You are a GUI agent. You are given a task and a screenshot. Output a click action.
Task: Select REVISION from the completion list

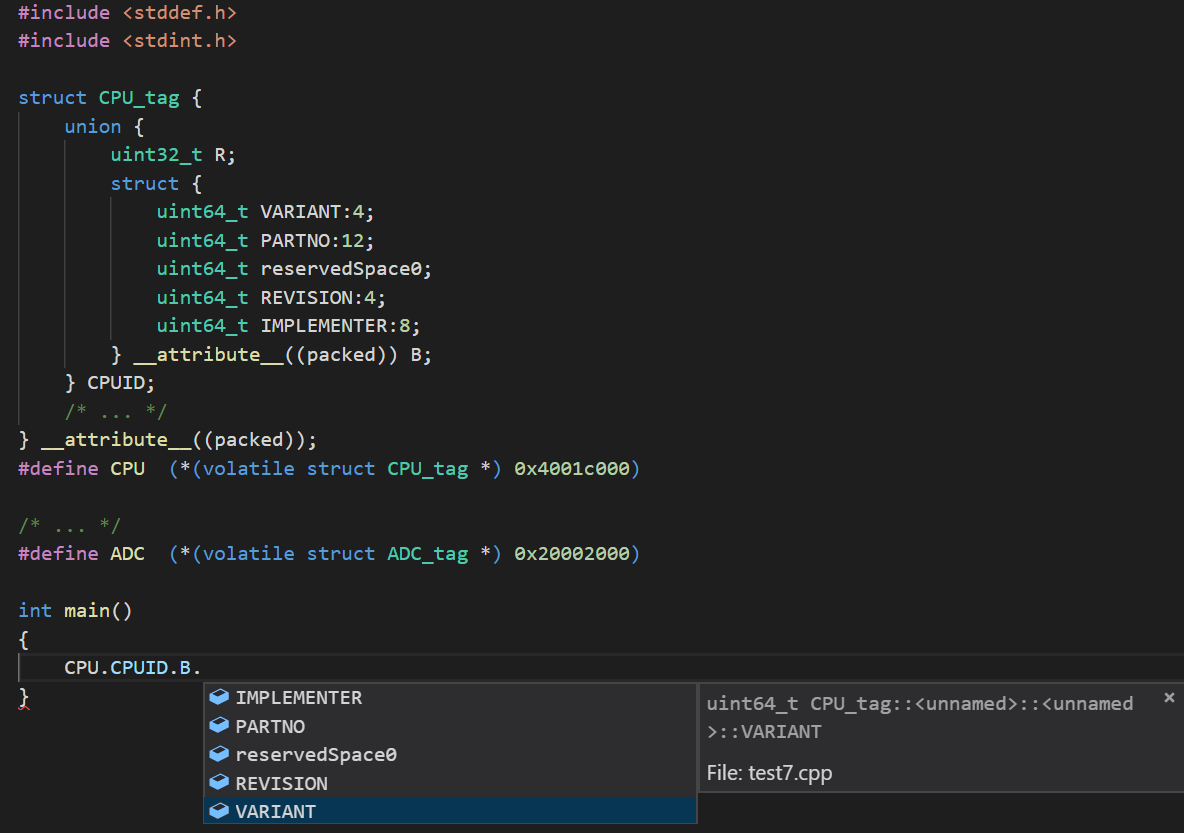coord(290,782)
